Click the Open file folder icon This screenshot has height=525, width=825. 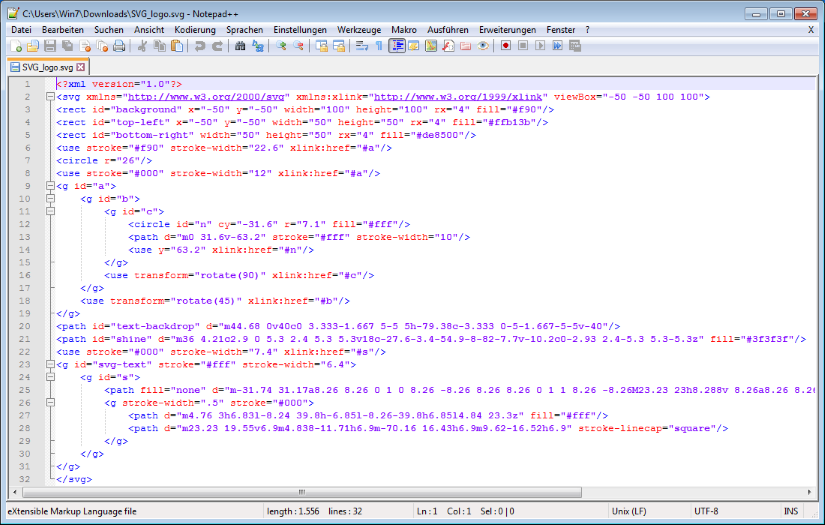pyautogui.click(x=33, y=46)
